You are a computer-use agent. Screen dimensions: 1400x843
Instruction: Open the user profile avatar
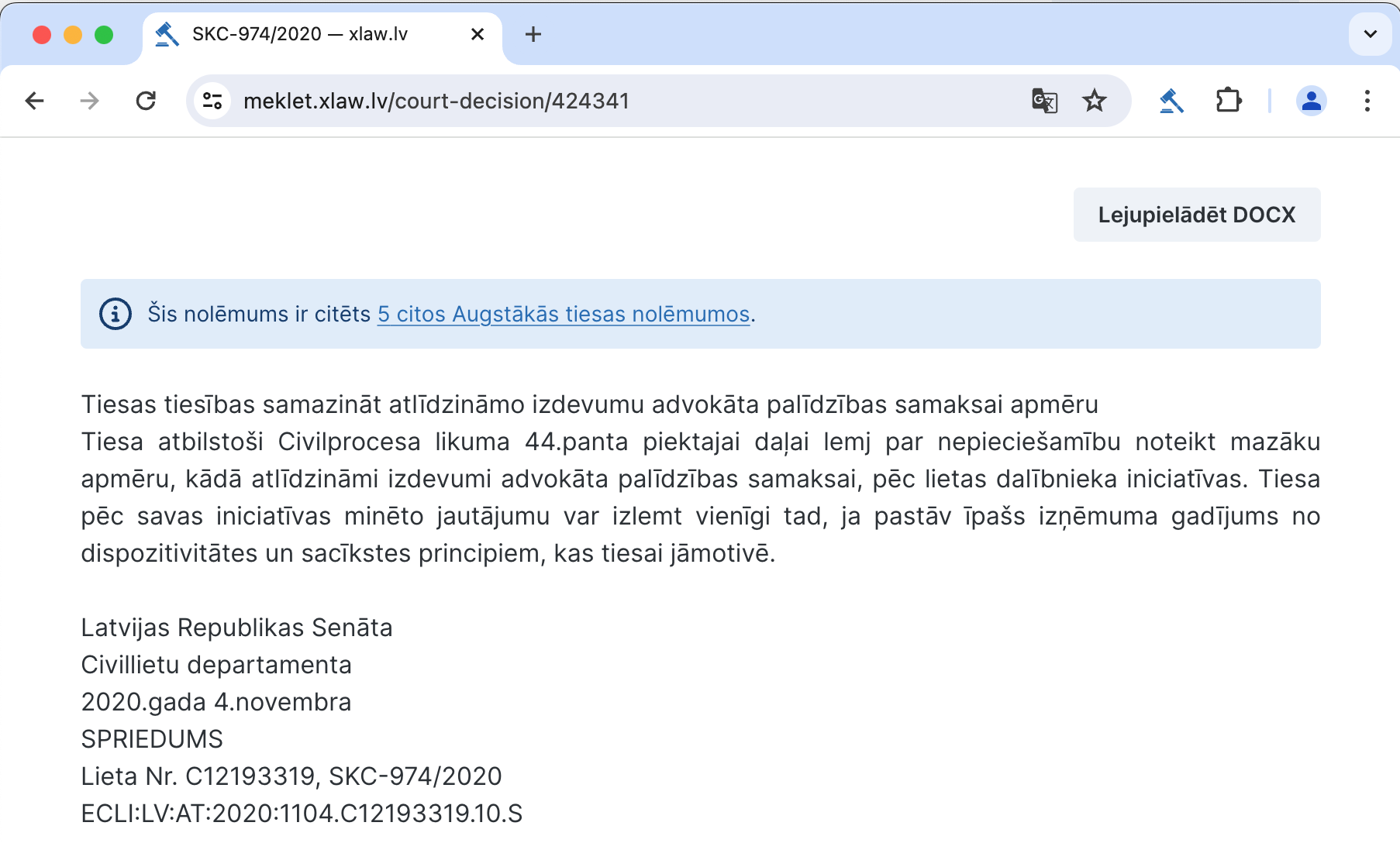point(1311,101)
